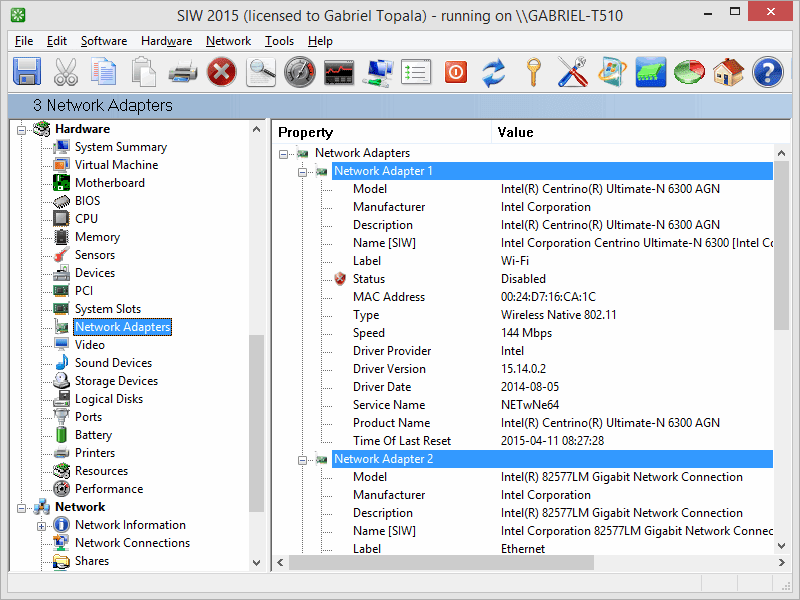This screenshot has height=600, width=800.
Task: Click the Home toolbar icon
Action: coord(728,71)
